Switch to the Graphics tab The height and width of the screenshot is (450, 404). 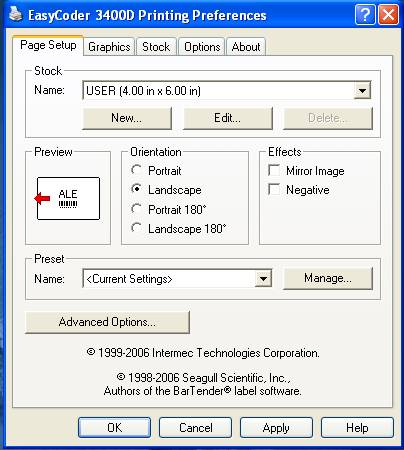(109, 47)
